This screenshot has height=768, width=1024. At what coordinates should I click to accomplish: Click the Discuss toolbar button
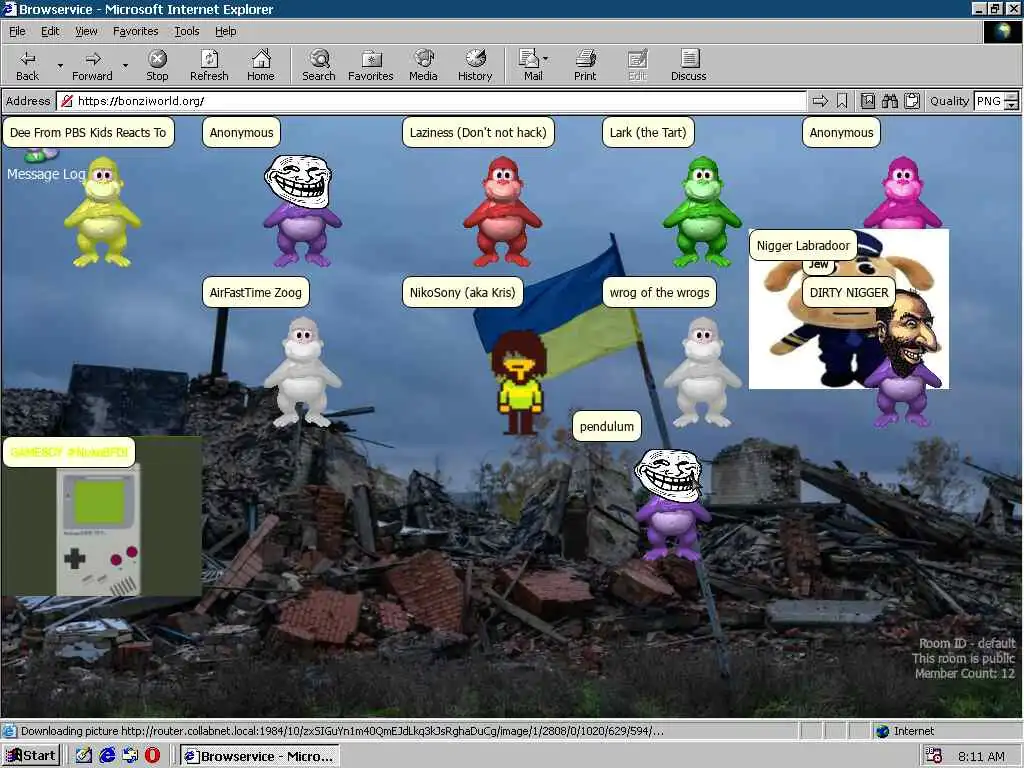[x=688, y=65]
